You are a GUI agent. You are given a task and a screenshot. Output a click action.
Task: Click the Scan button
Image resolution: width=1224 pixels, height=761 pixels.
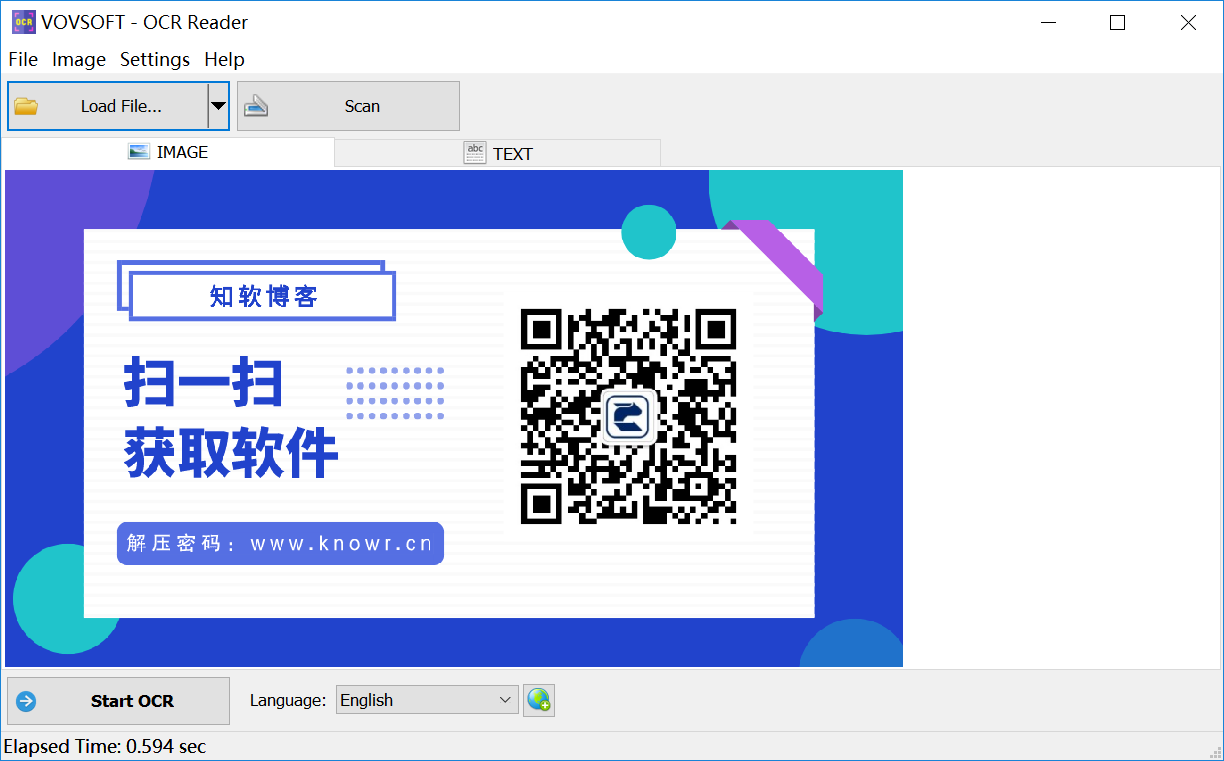(348, 106)
